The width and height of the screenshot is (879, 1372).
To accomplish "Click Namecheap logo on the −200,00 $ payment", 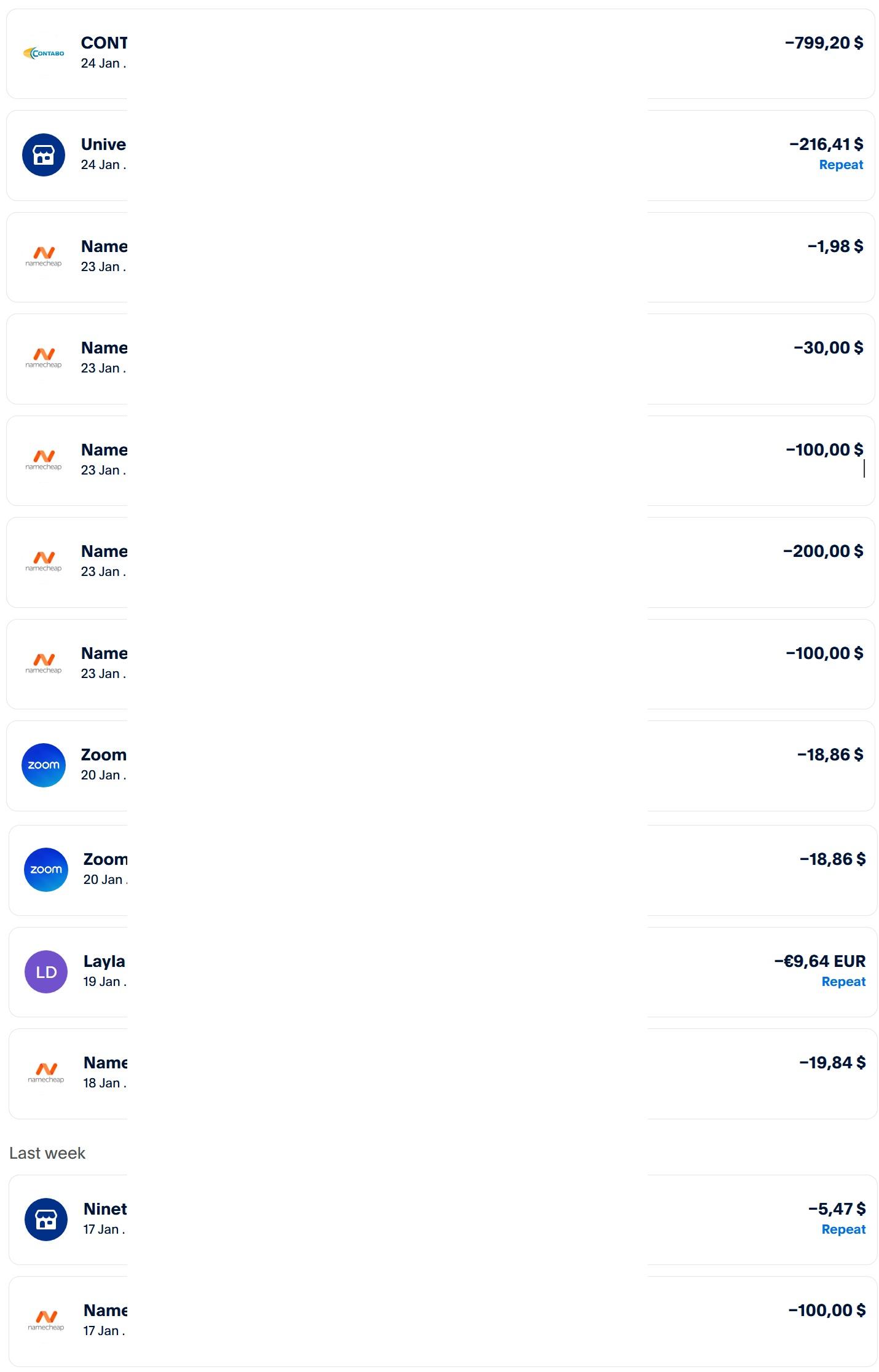I will coord(44,561).
